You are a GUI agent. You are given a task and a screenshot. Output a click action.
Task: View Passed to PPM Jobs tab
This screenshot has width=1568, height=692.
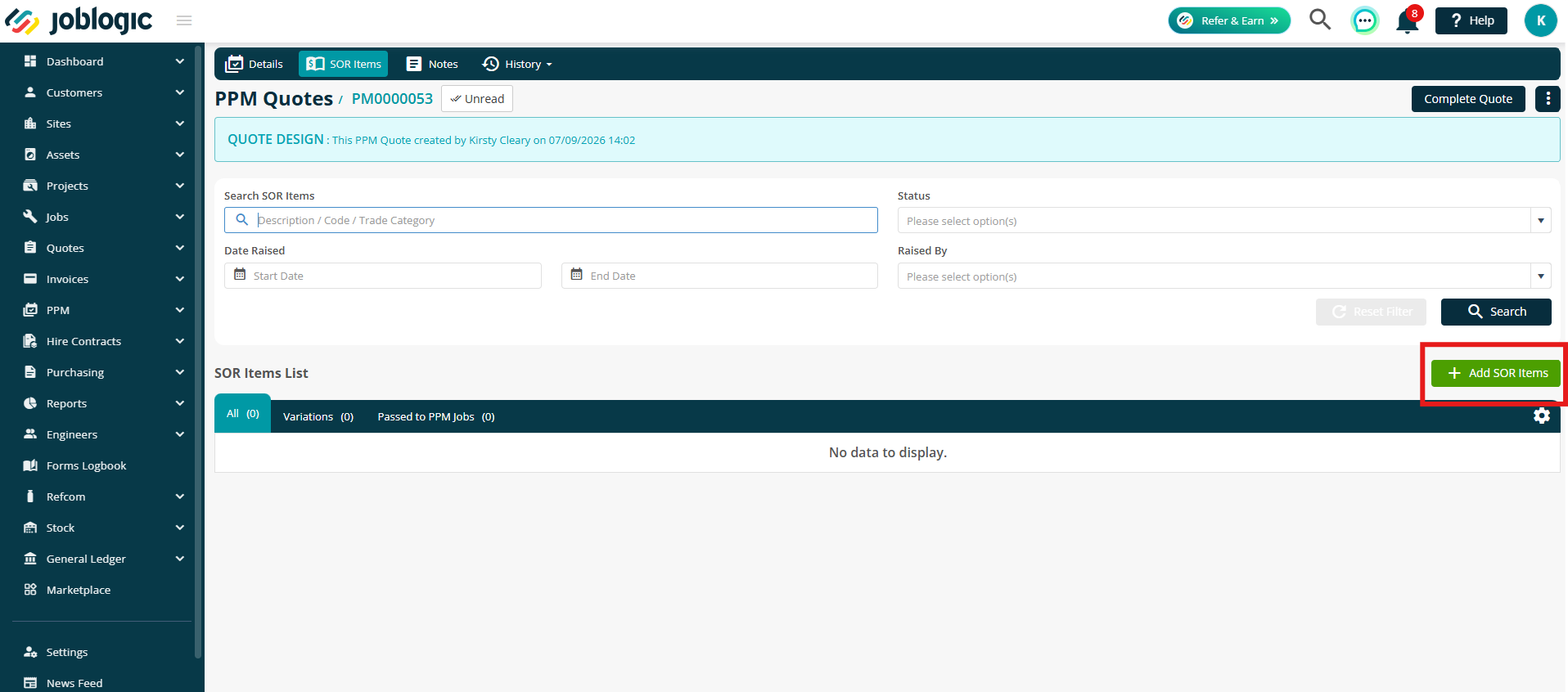[436, 417]
